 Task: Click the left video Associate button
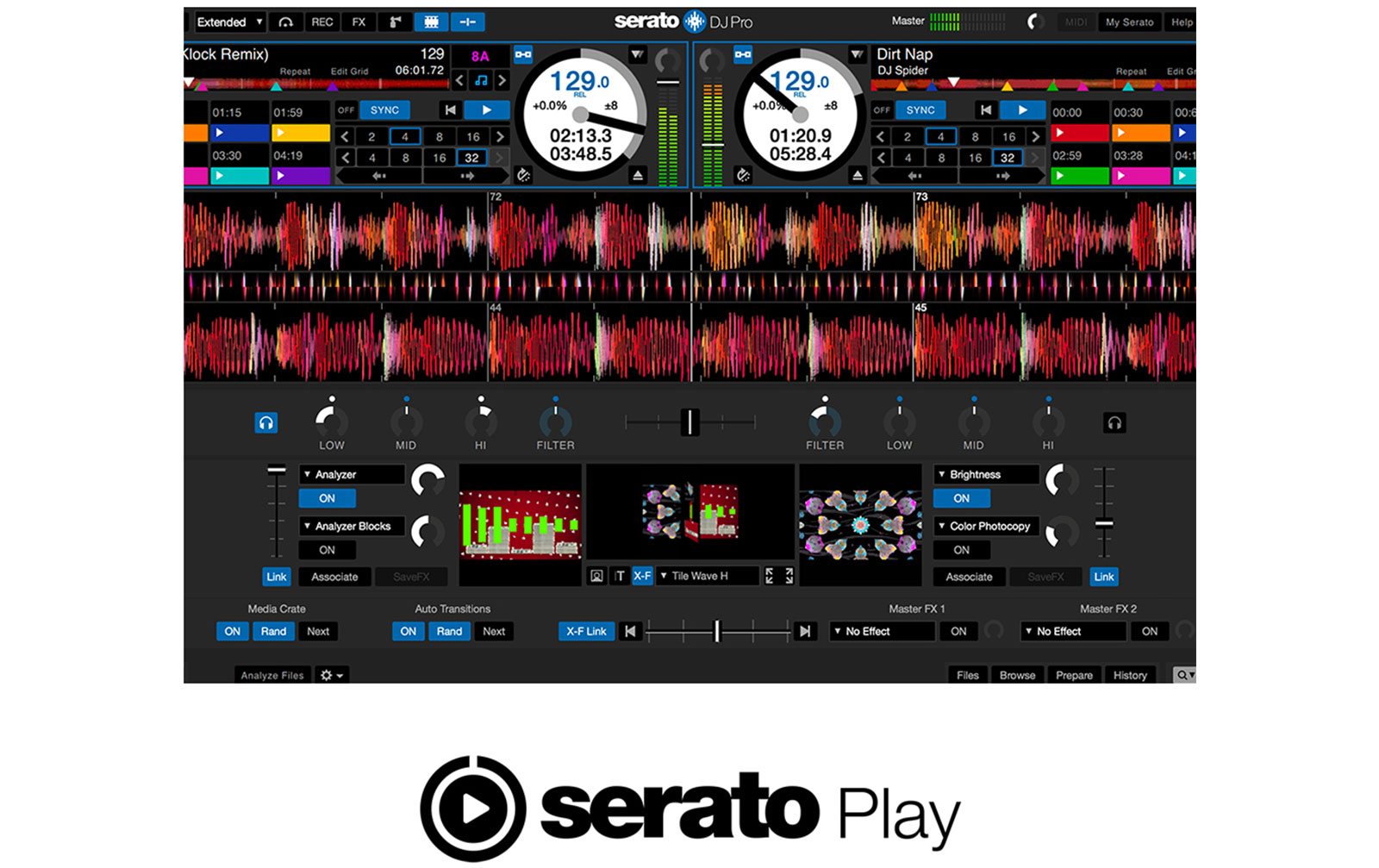[x=334, y=577]
